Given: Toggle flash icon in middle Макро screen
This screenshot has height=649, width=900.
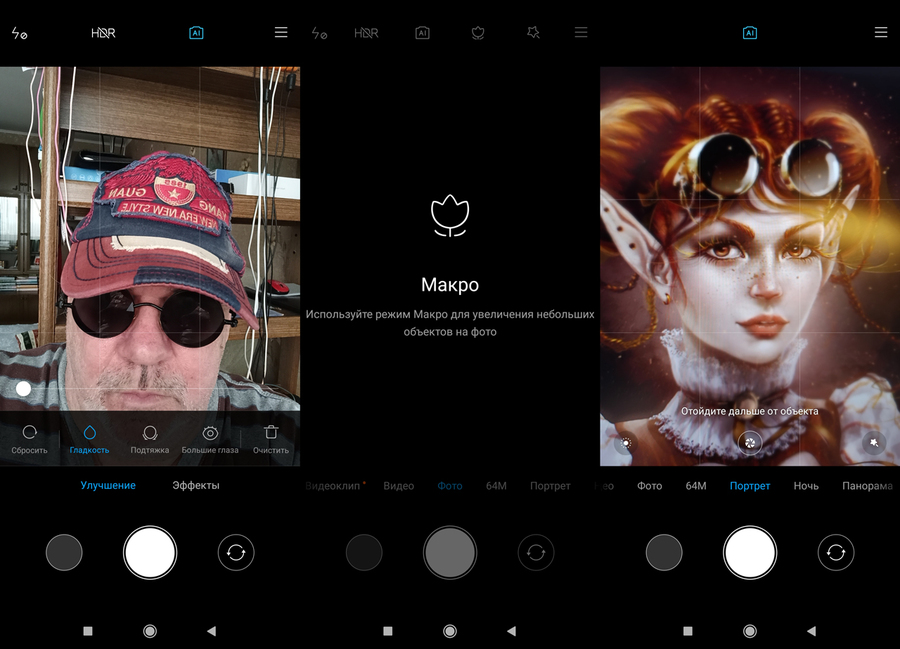Looking at the screenshot, I should [319, 33].
